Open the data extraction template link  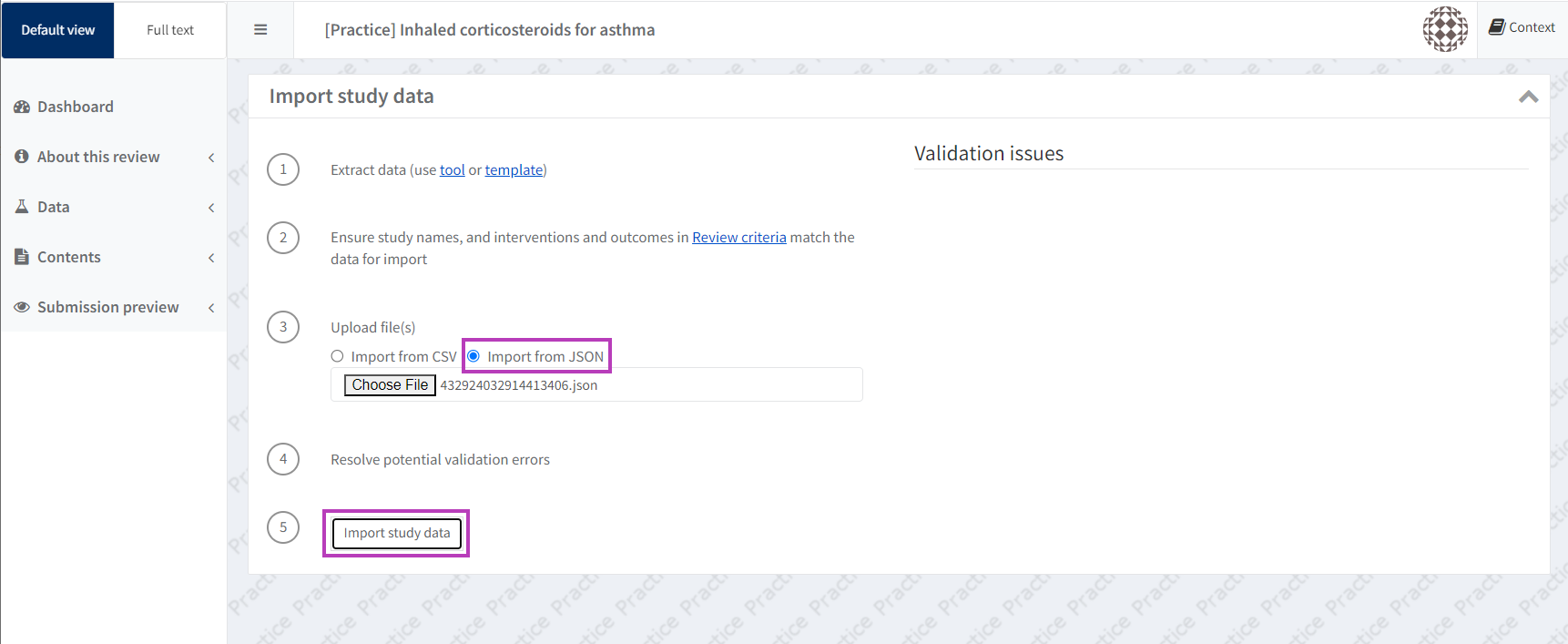(x=514, y=170)
